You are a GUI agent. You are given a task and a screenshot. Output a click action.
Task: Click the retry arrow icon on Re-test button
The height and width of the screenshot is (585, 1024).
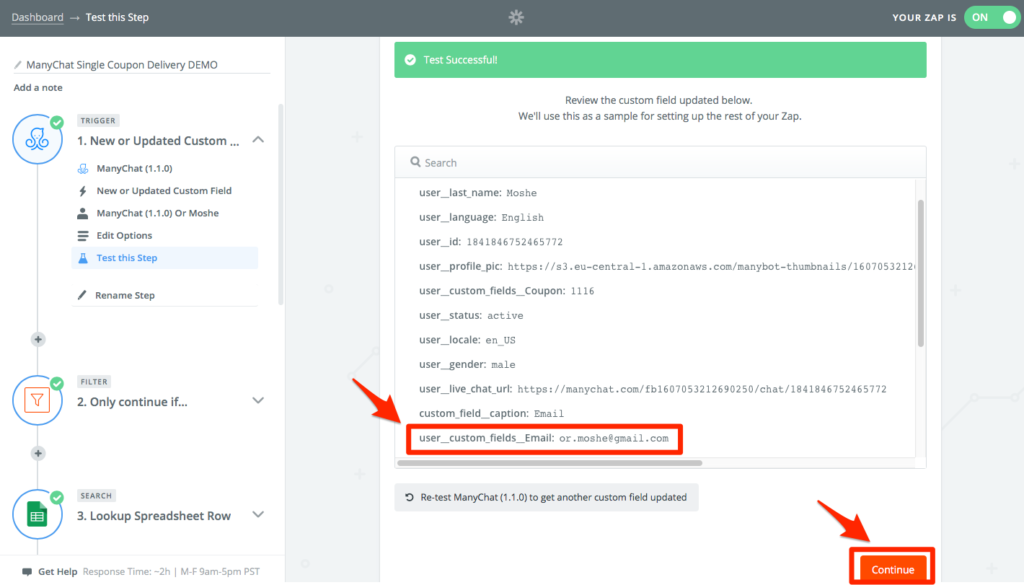[409, 498]
